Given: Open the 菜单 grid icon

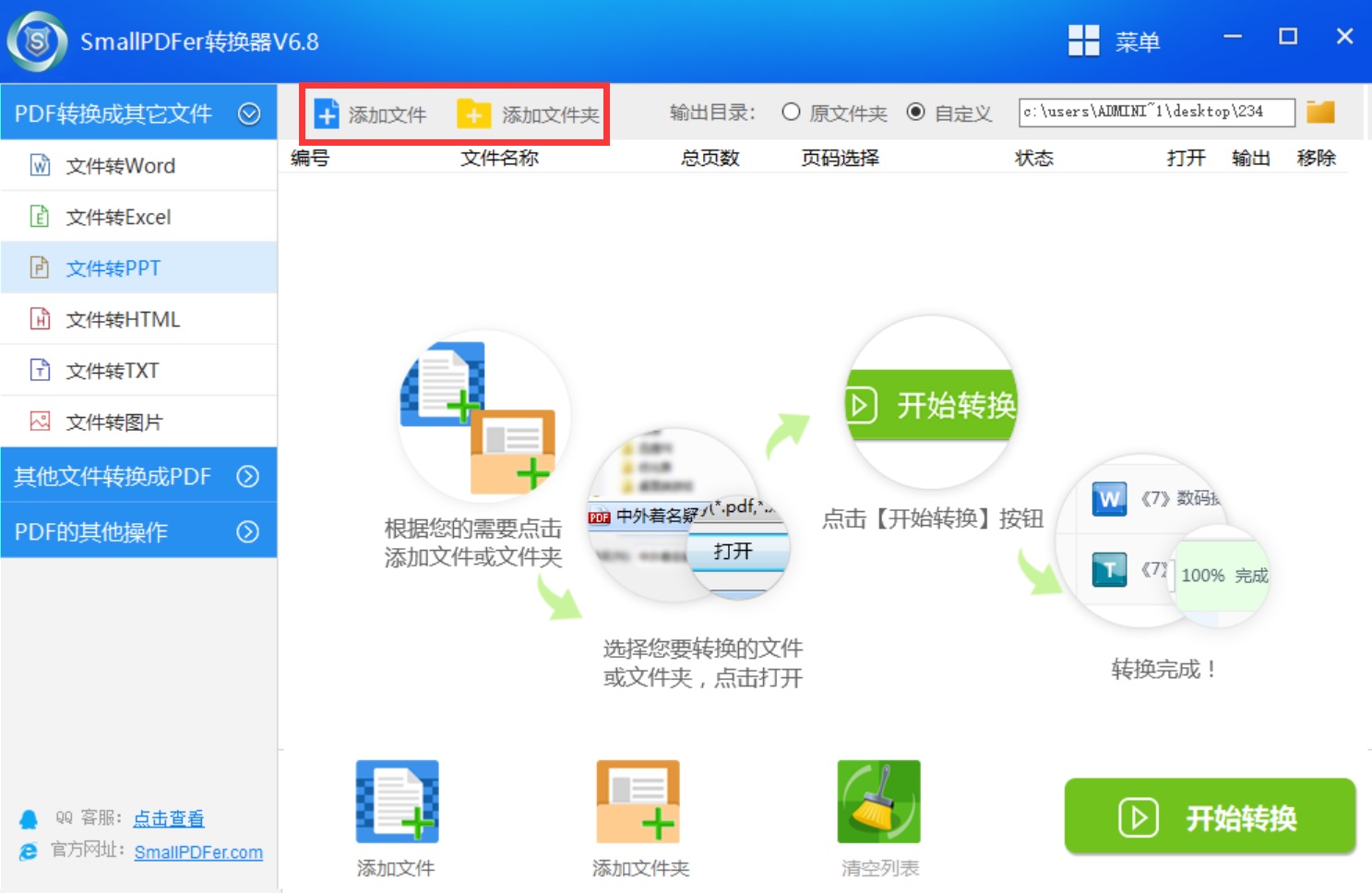Looking at the screenshot, I should tap(1083, 41).
